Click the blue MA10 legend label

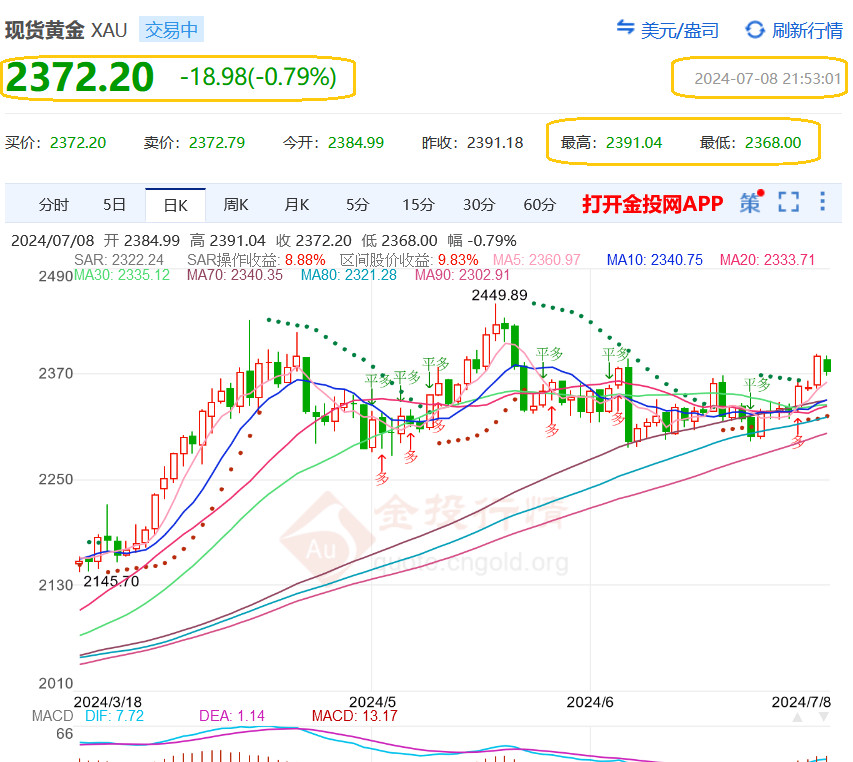pyautogui.click(x=654, y=260)
